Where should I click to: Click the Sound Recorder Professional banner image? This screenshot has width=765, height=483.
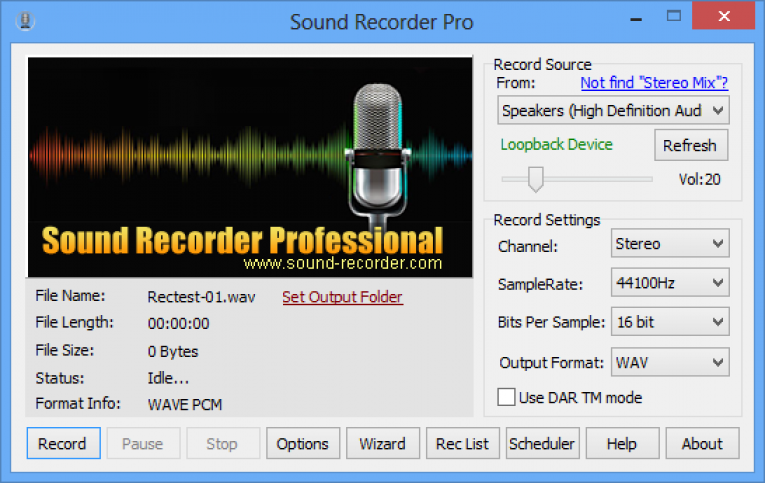(x=250, y=167)
